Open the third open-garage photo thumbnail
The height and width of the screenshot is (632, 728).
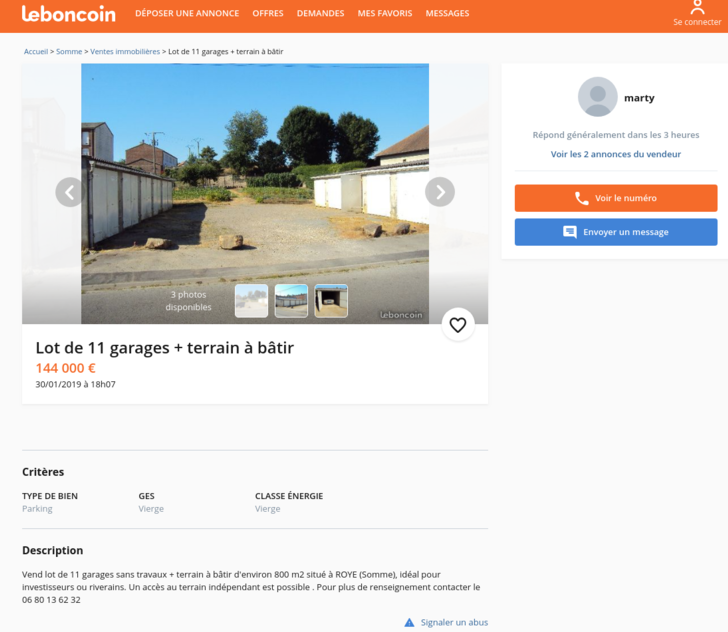point(331,301)
